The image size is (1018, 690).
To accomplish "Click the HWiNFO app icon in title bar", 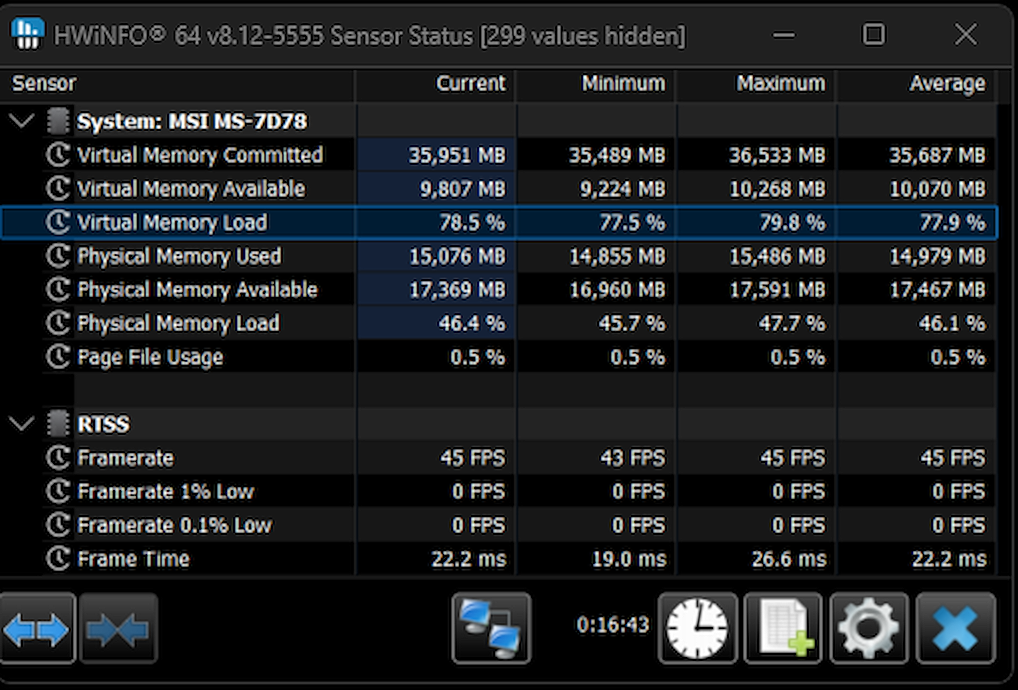I will click(x=28, y=34).
